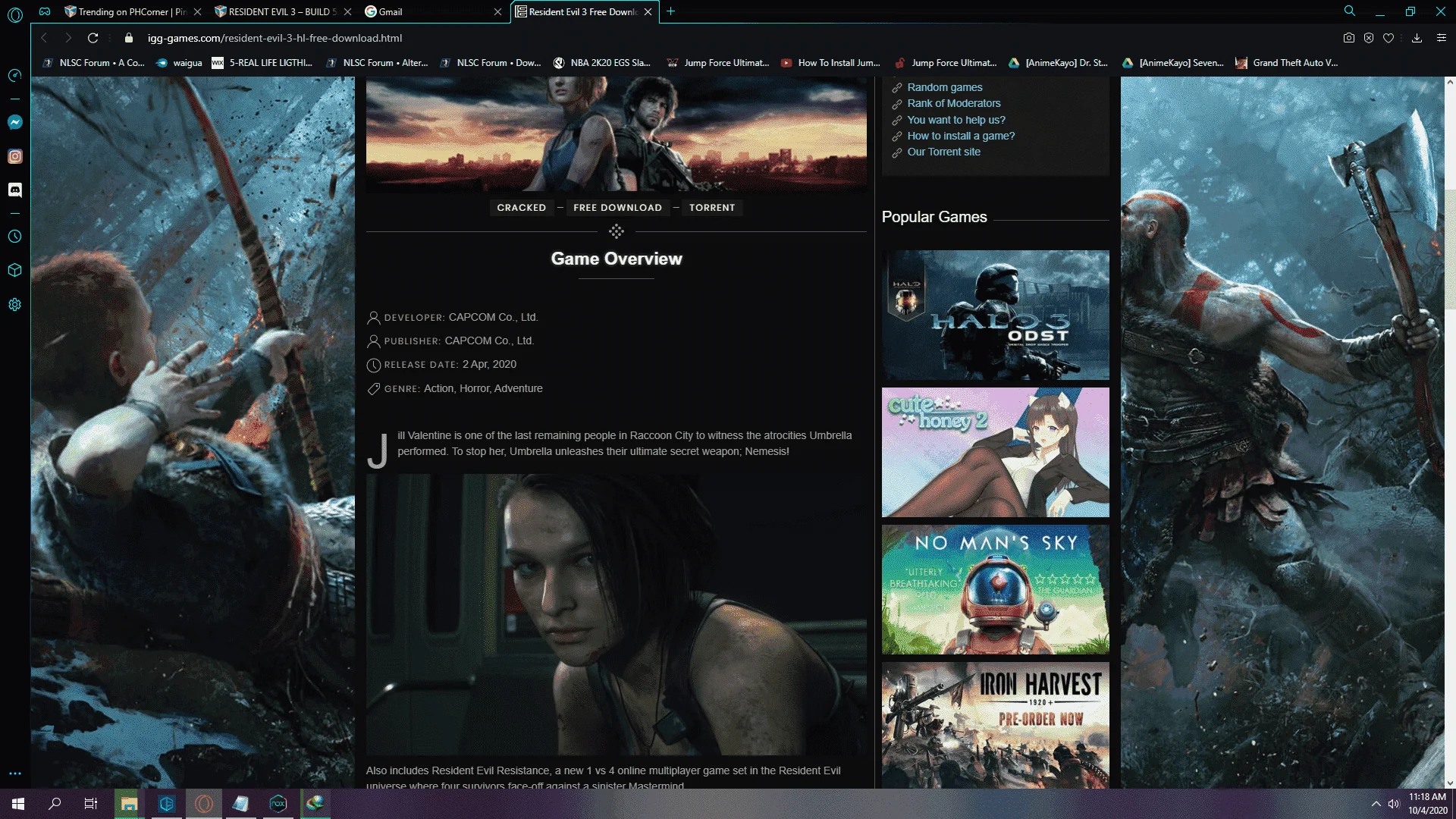Viewport: 1456px width, 819px height.
Task: Open GX Corner gamepad icon
Action: (45, 11)
